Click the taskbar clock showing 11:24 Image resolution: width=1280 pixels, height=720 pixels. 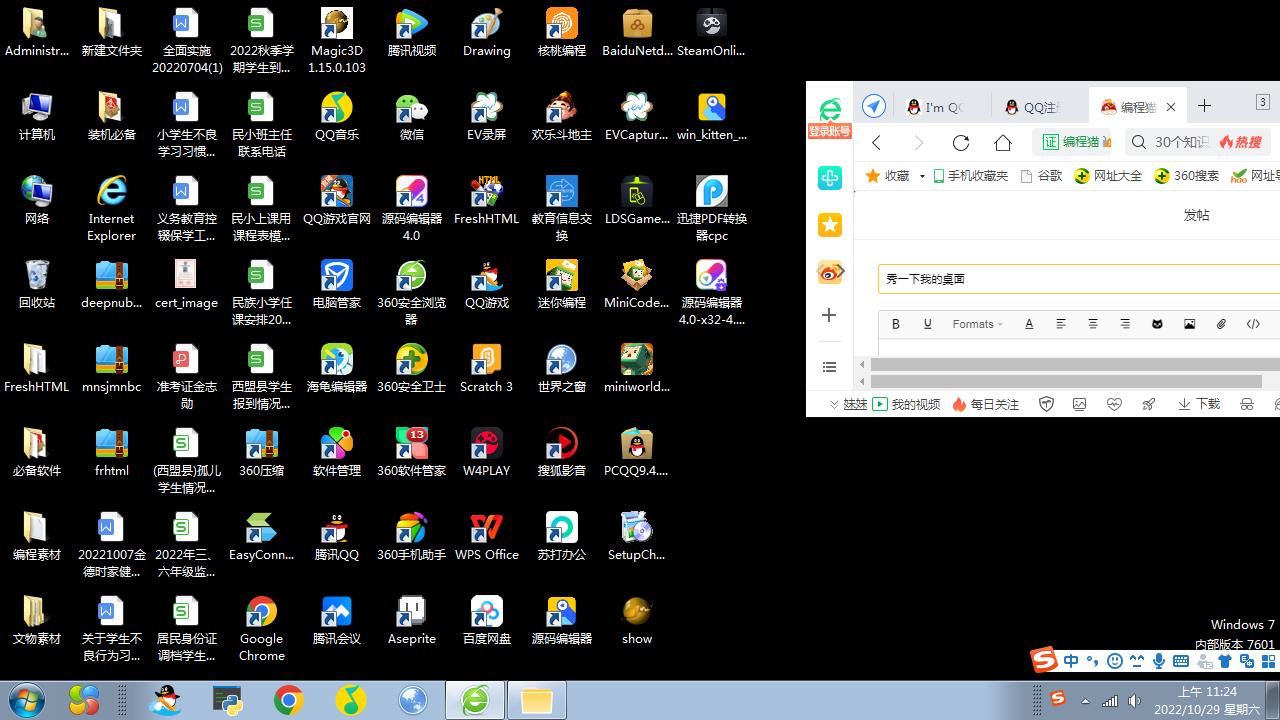[x=1207, y=700]
